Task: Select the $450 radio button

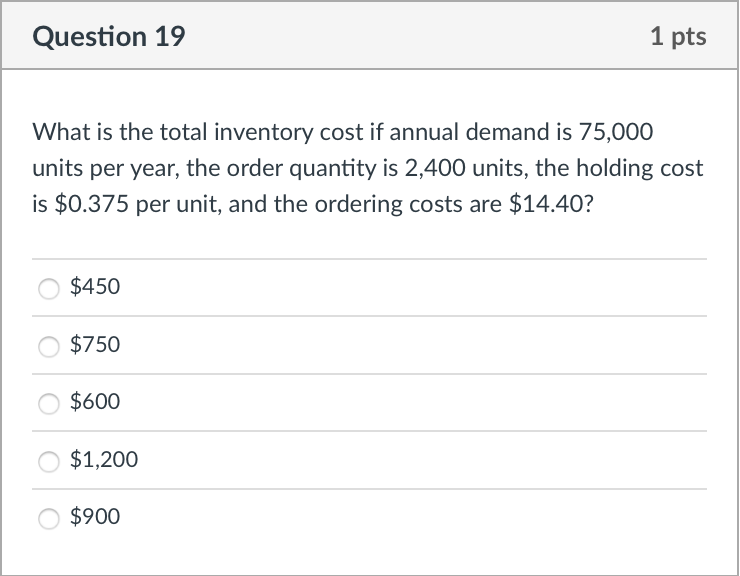Action: (x=49, y=288)
